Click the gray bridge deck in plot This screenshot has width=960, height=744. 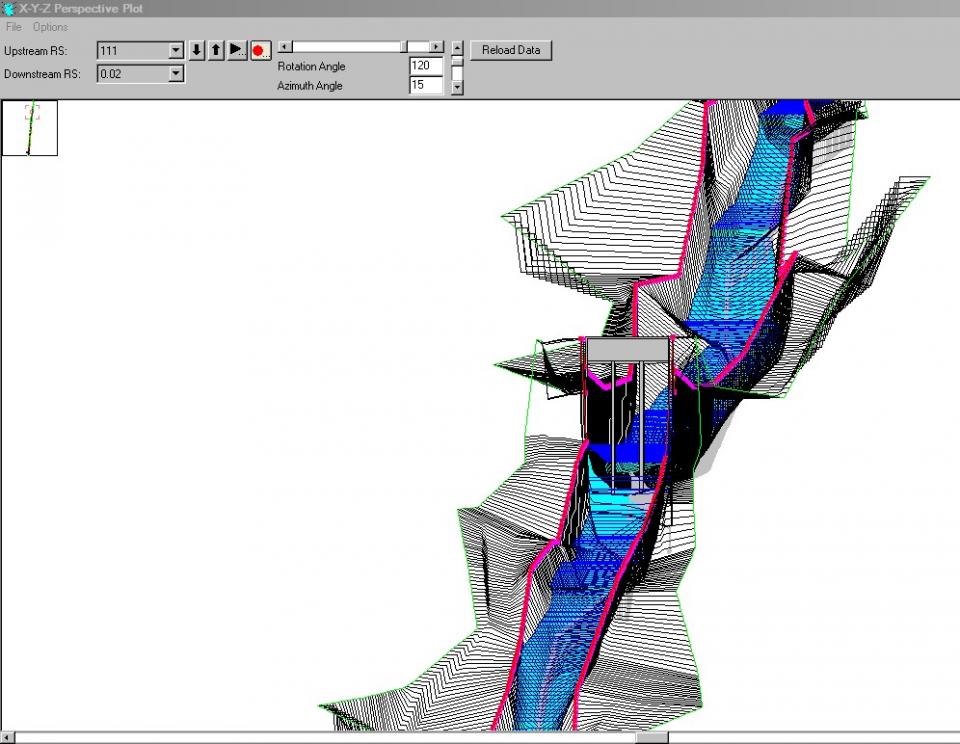click(x=627, y=349)
